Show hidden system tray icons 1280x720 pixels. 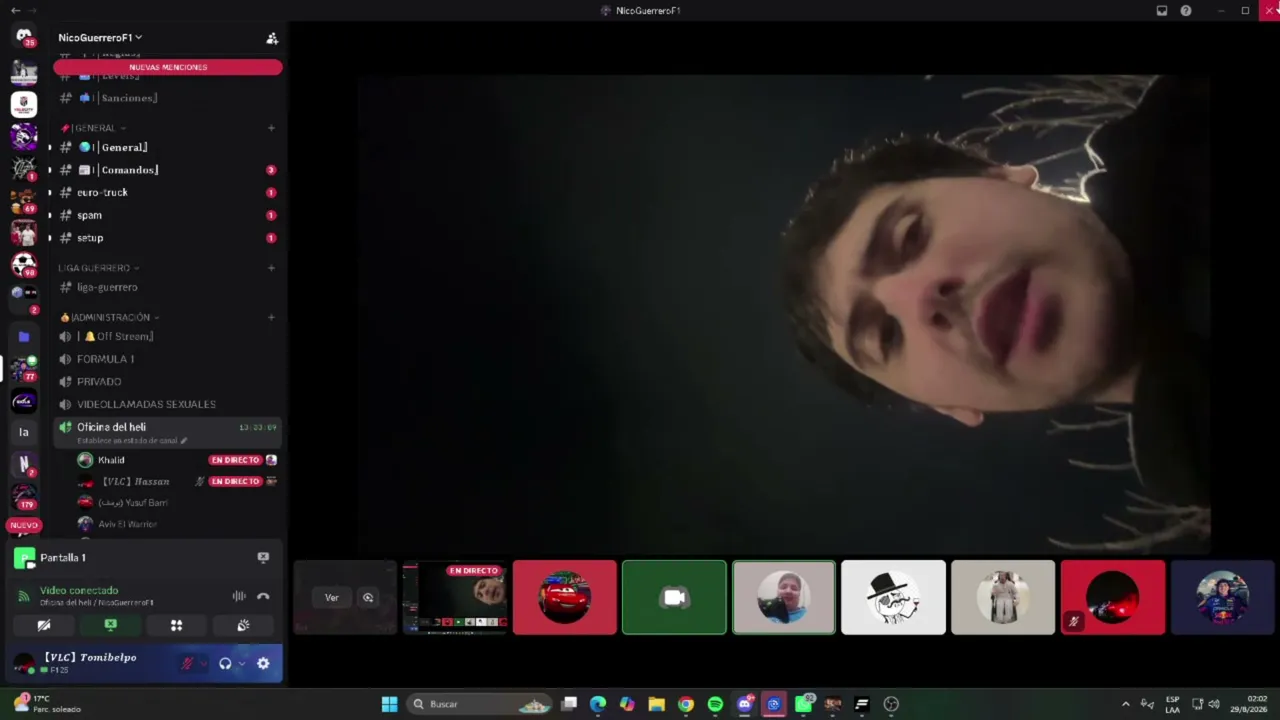pyautogui.click(x=1125, y=704)
